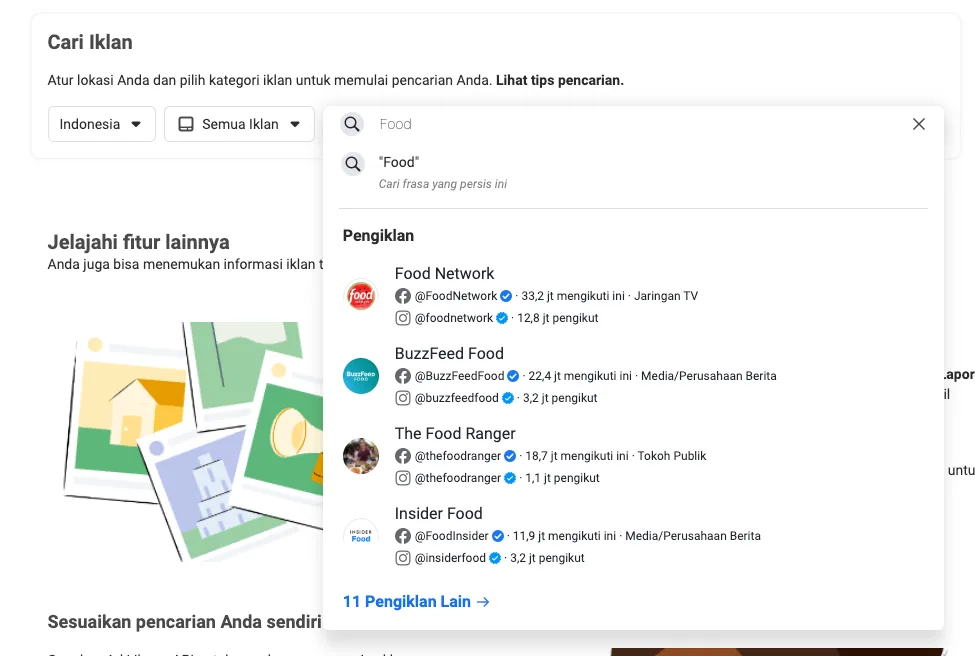This screenshot has width=975, height=656.
Task: Click the Food Network circular logo
Action: [x=360, y=295]
